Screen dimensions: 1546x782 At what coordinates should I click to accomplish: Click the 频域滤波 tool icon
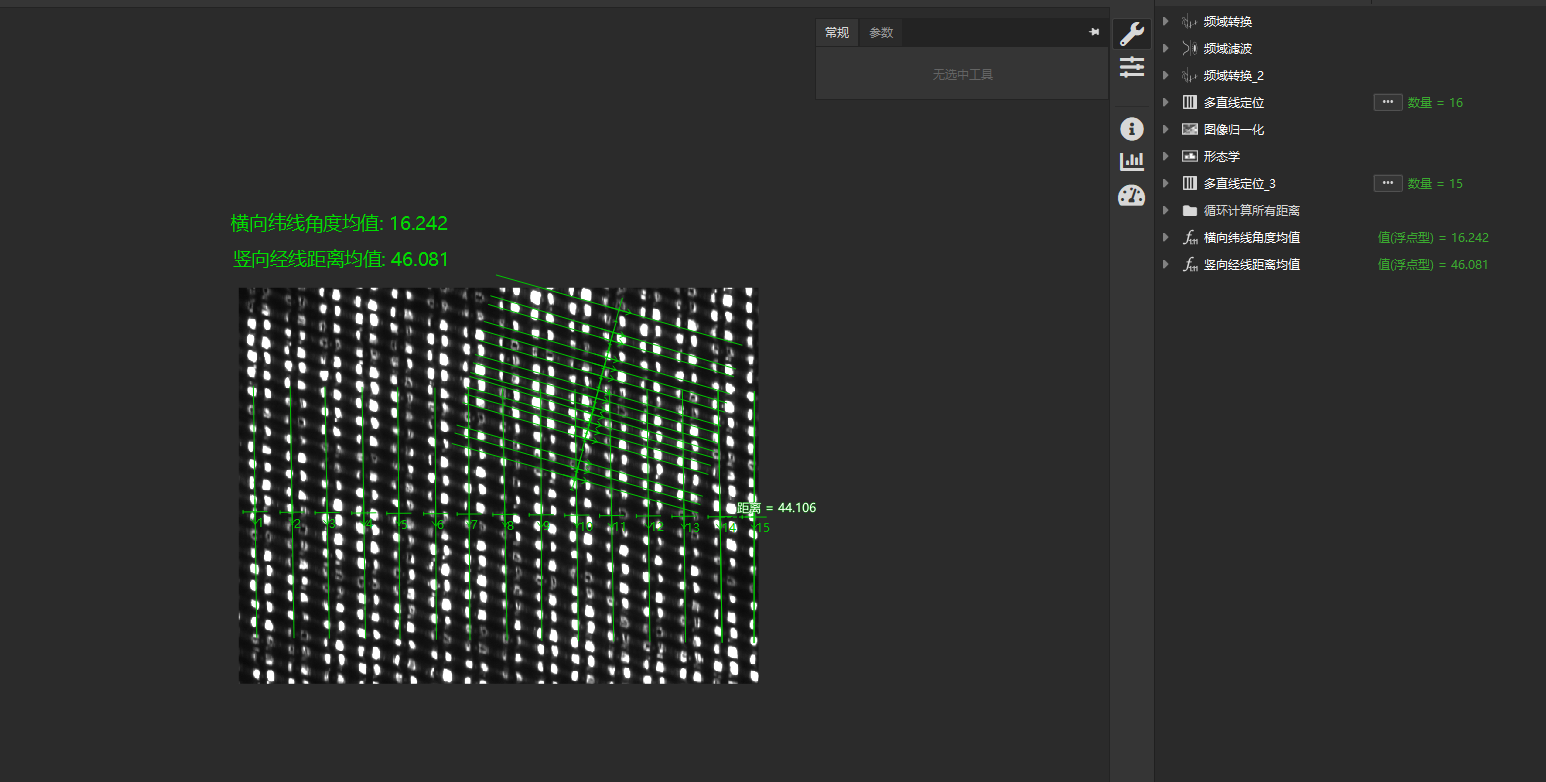point(1189,48)
